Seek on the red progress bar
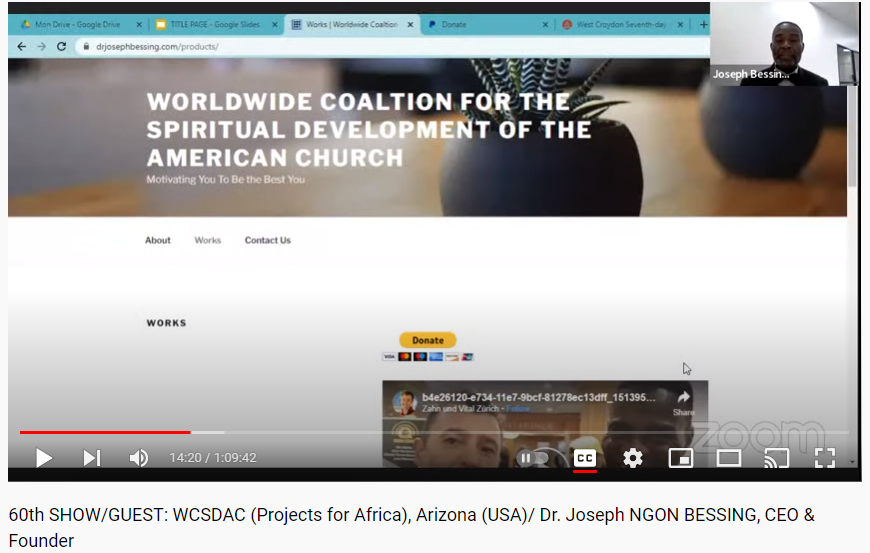The image size is (870, 553). coord(105,432)
